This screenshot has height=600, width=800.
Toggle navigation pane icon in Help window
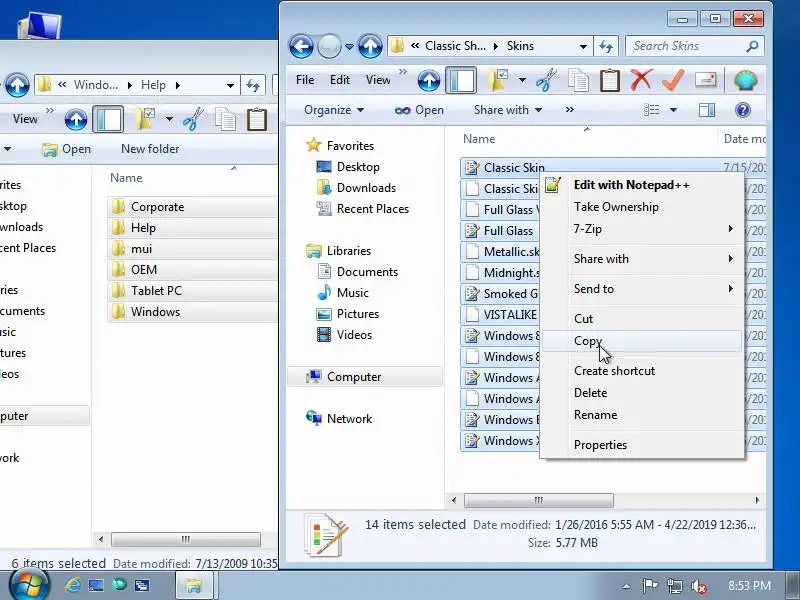[x=108, y=119]
